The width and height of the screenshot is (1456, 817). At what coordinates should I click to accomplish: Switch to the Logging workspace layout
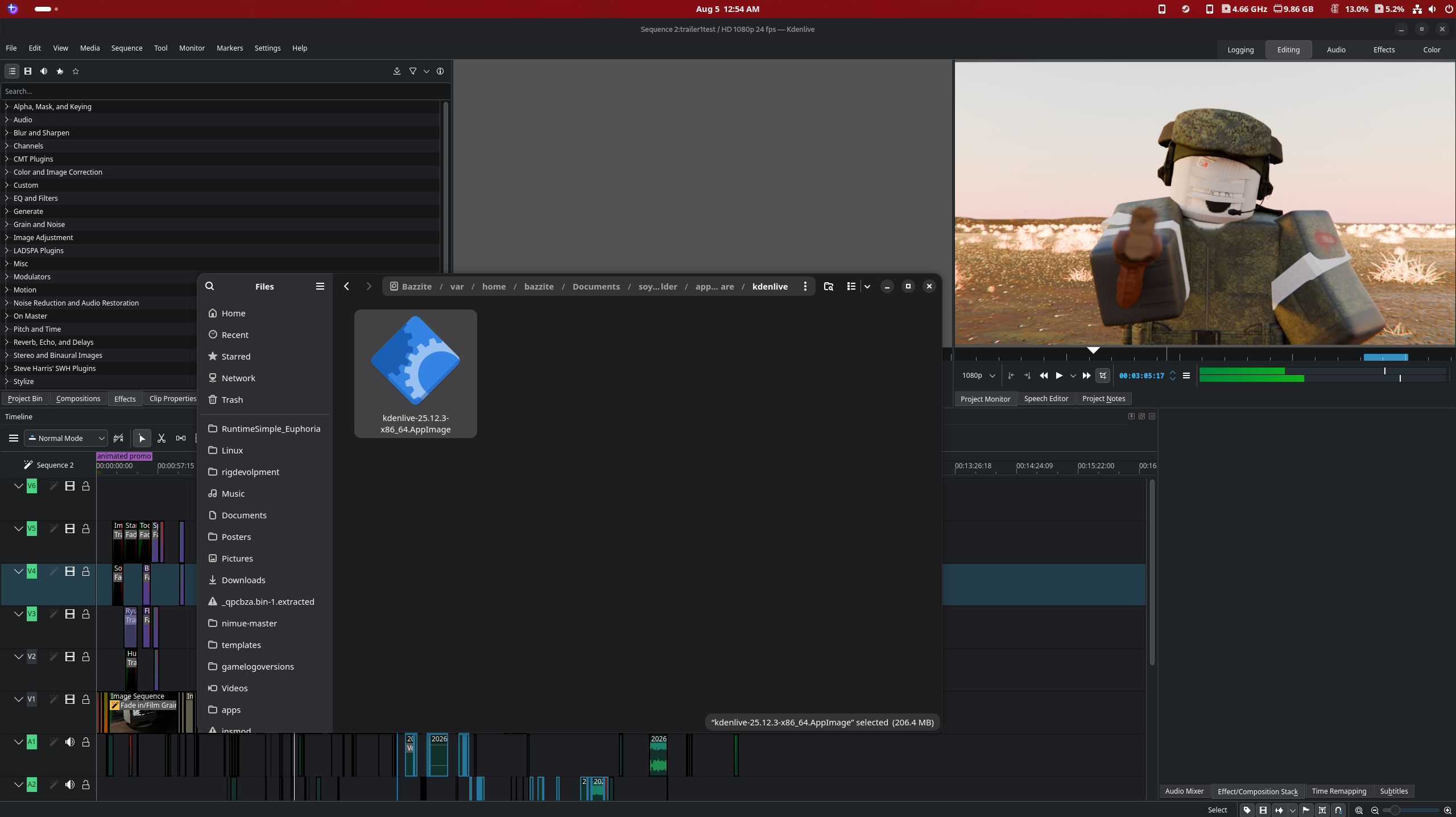tap(1240, 49)
